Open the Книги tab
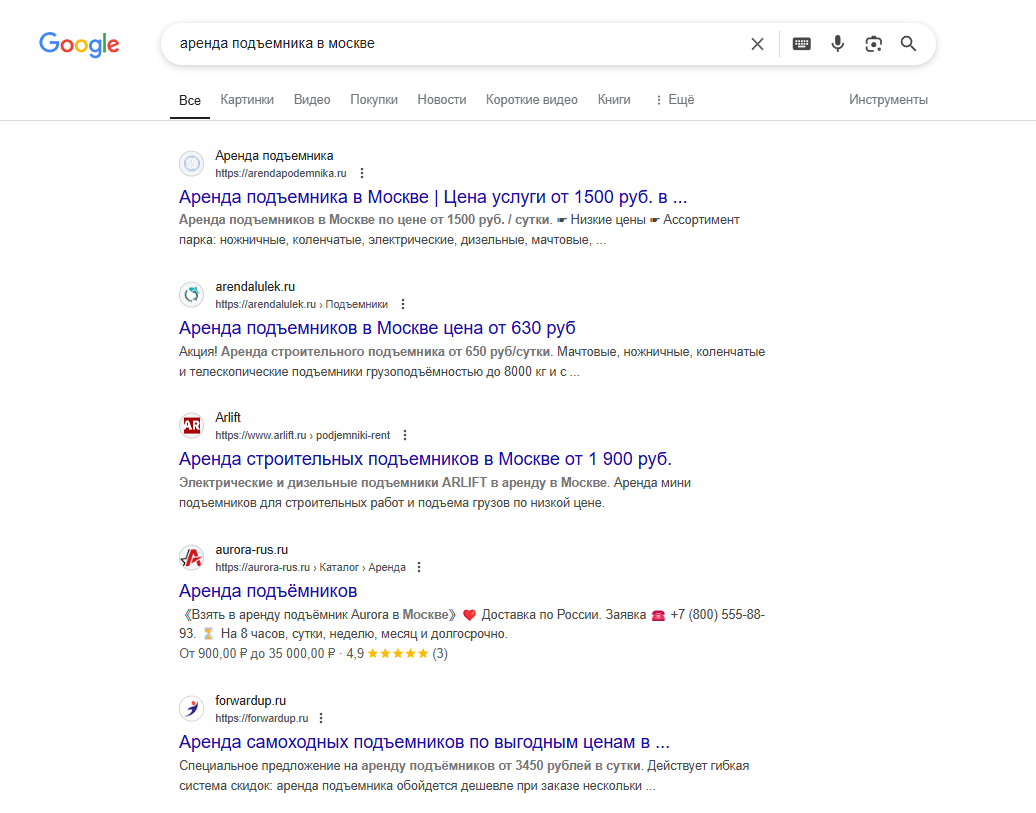Viewport: 1036px width, 813px height. (614, 100)
